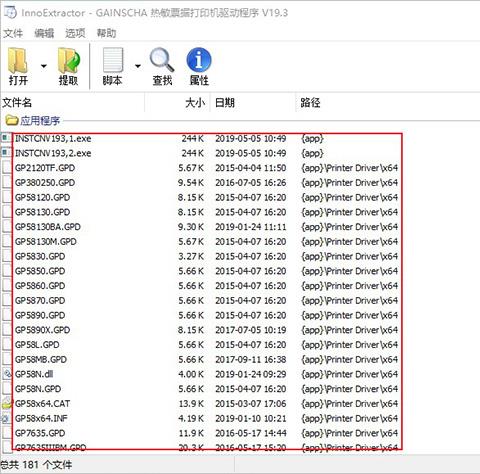The width and height of the screenshot is (480, 474).
Task: Open the 选项 menu
Action: click(x=75, y=33)
